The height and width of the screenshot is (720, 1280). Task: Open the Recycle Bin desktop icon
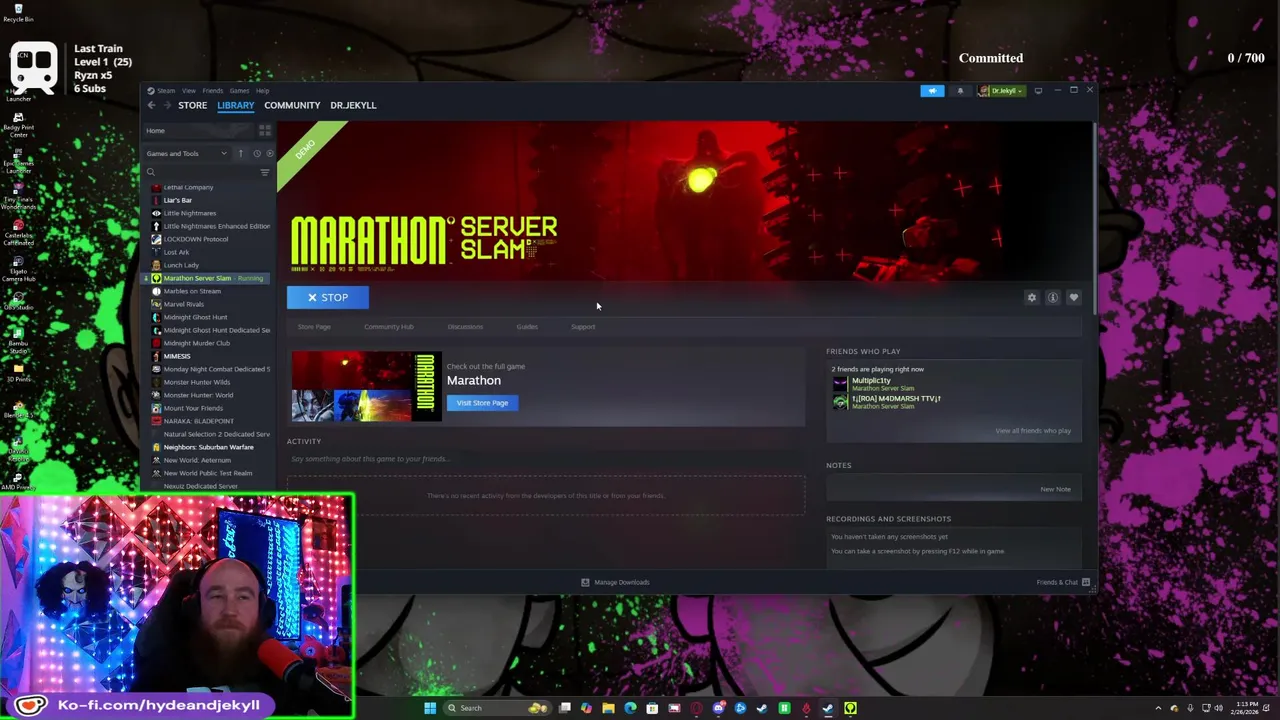point(18,13)
